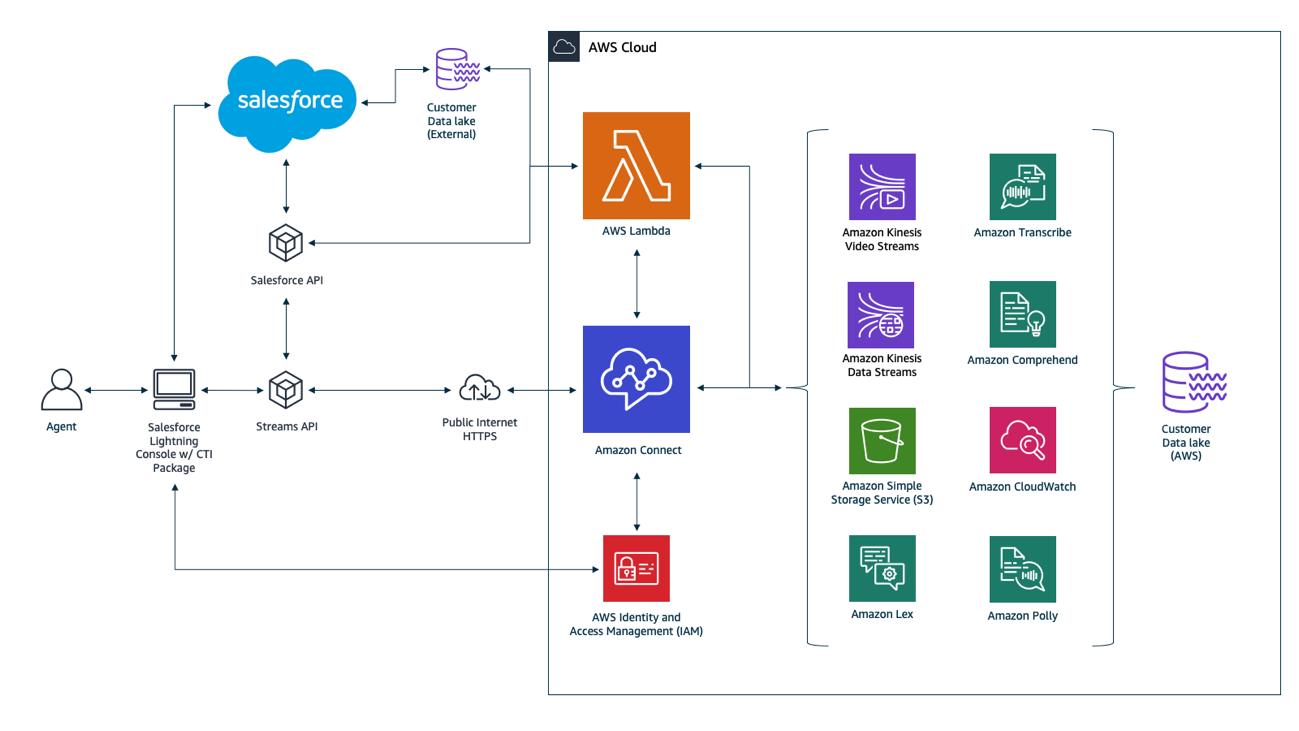This screenshot has height=731, width=1299.
Task: Select the 'Customer Data lake (AWS)' label
Action: (1186, 442)
